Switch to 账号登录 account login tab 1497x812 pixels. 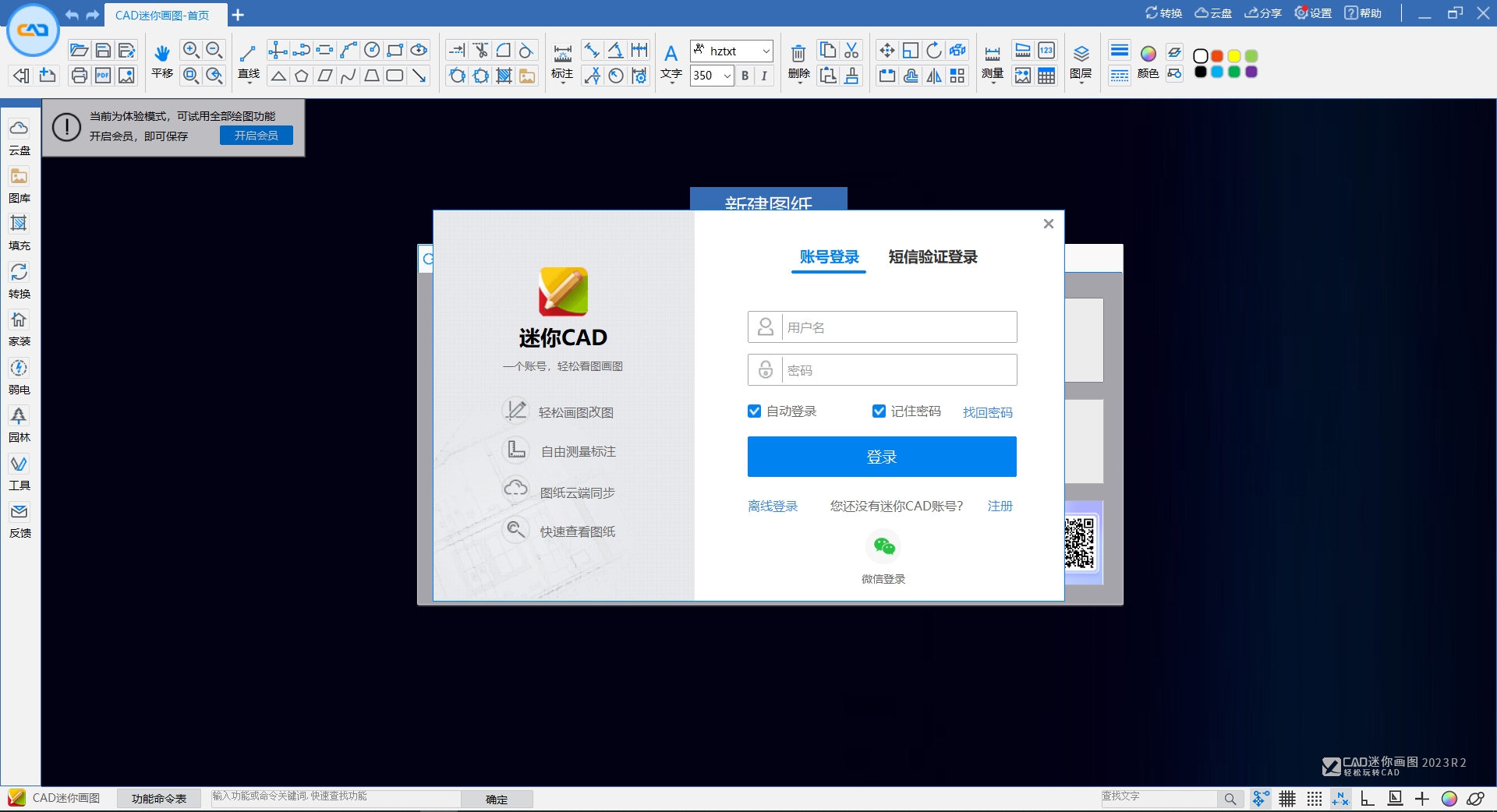click(x=829, y=257)
